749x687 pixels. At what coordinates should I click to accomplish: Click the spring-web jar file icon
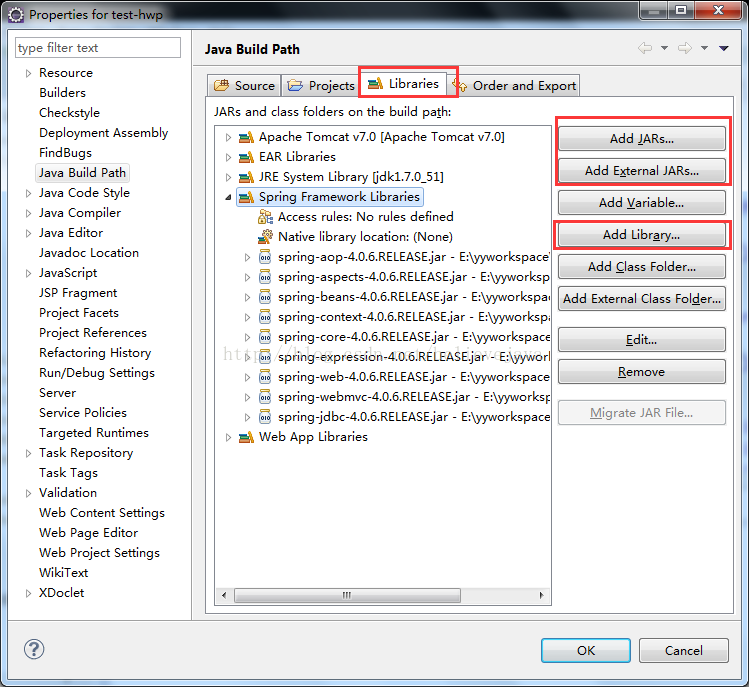pos(265,377)
